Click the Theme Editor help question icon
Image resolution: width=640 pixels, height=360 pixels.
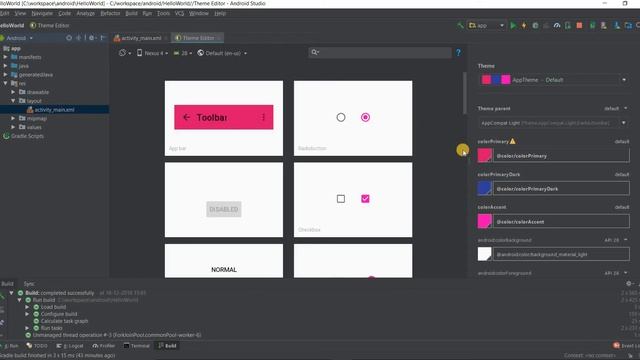(458, 53)
